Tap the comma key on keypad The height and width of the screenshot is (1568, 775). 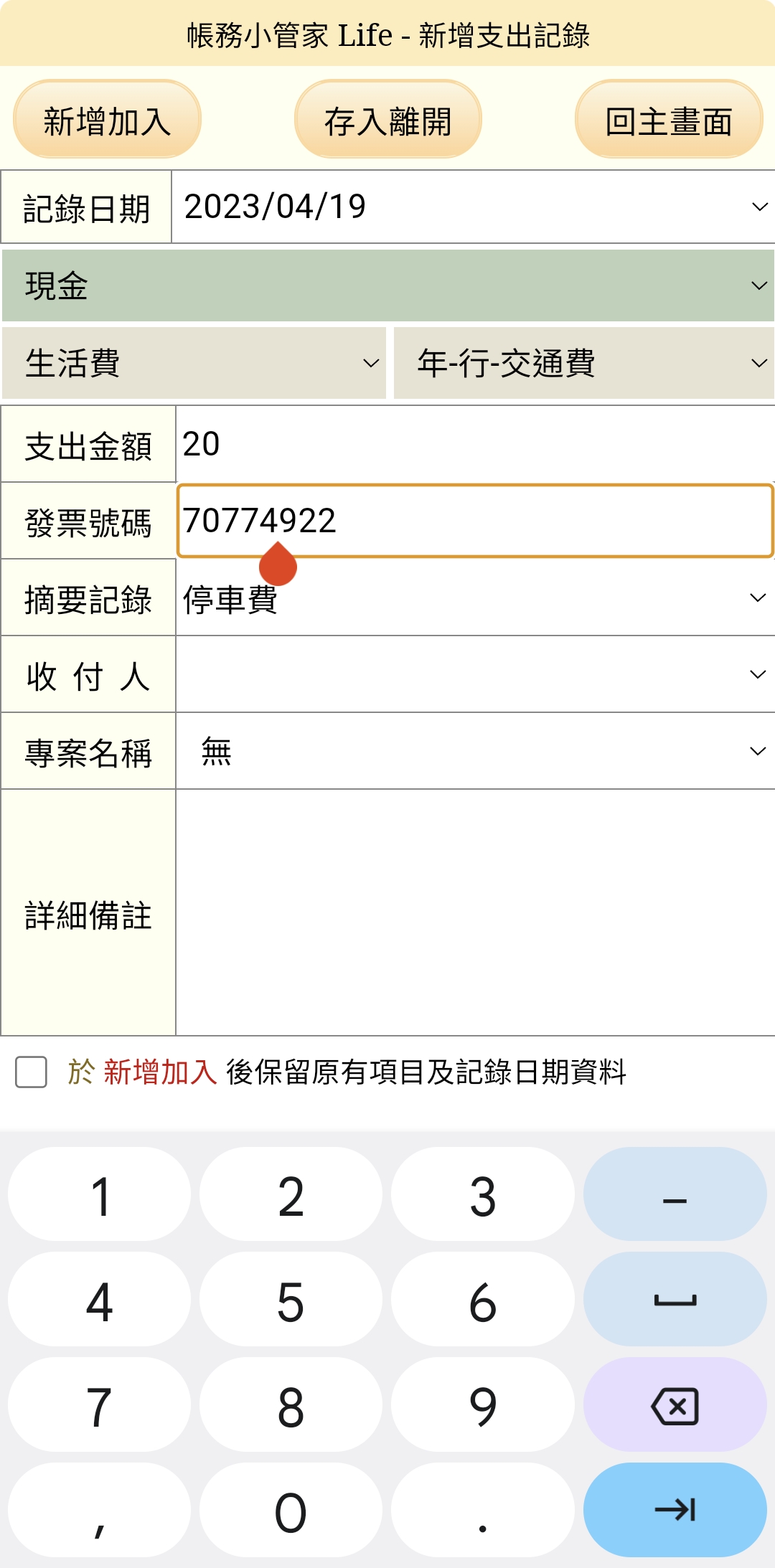(x=100, y=1510)
